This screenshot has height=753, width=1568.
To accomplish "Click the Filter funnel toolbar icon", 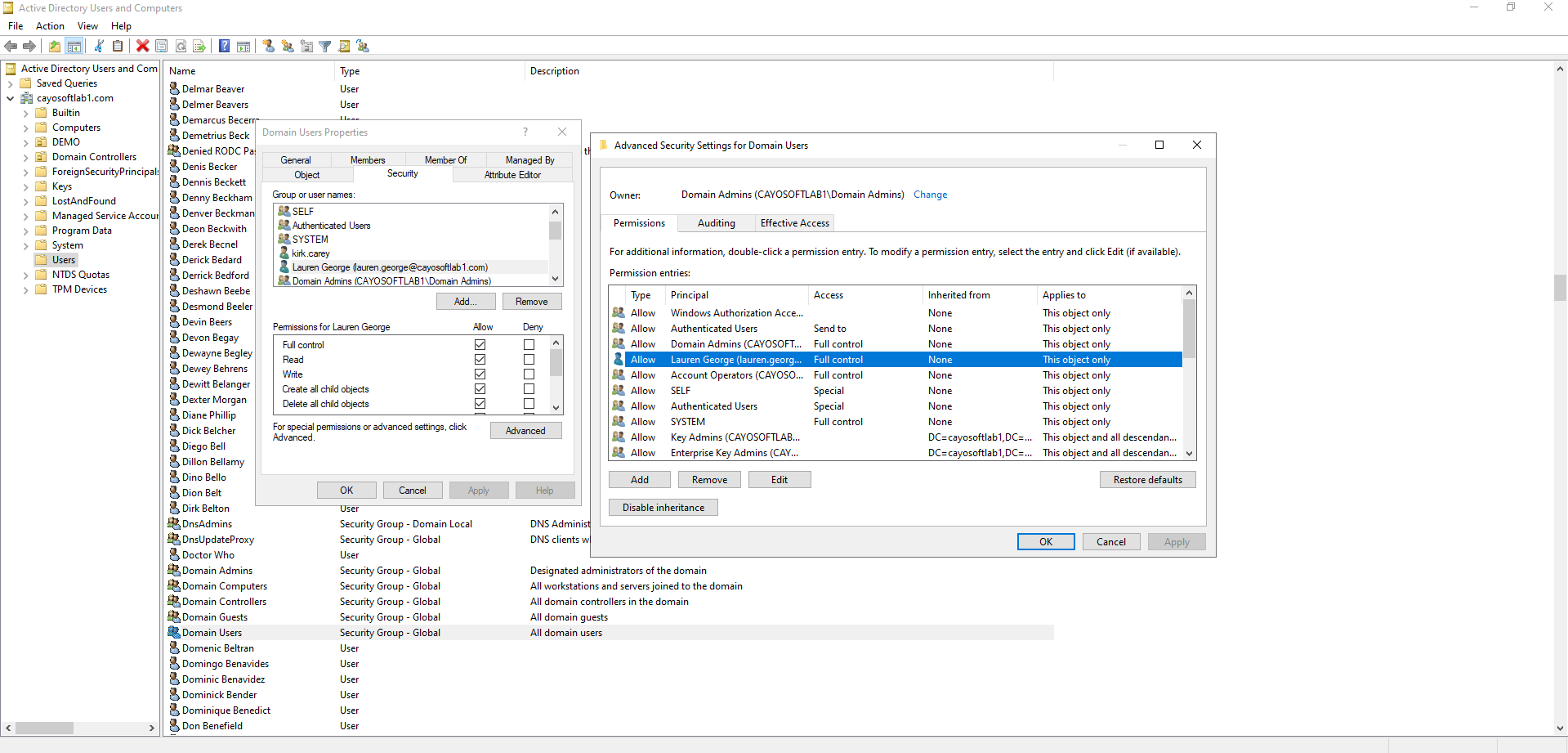I will pos(325,46).
